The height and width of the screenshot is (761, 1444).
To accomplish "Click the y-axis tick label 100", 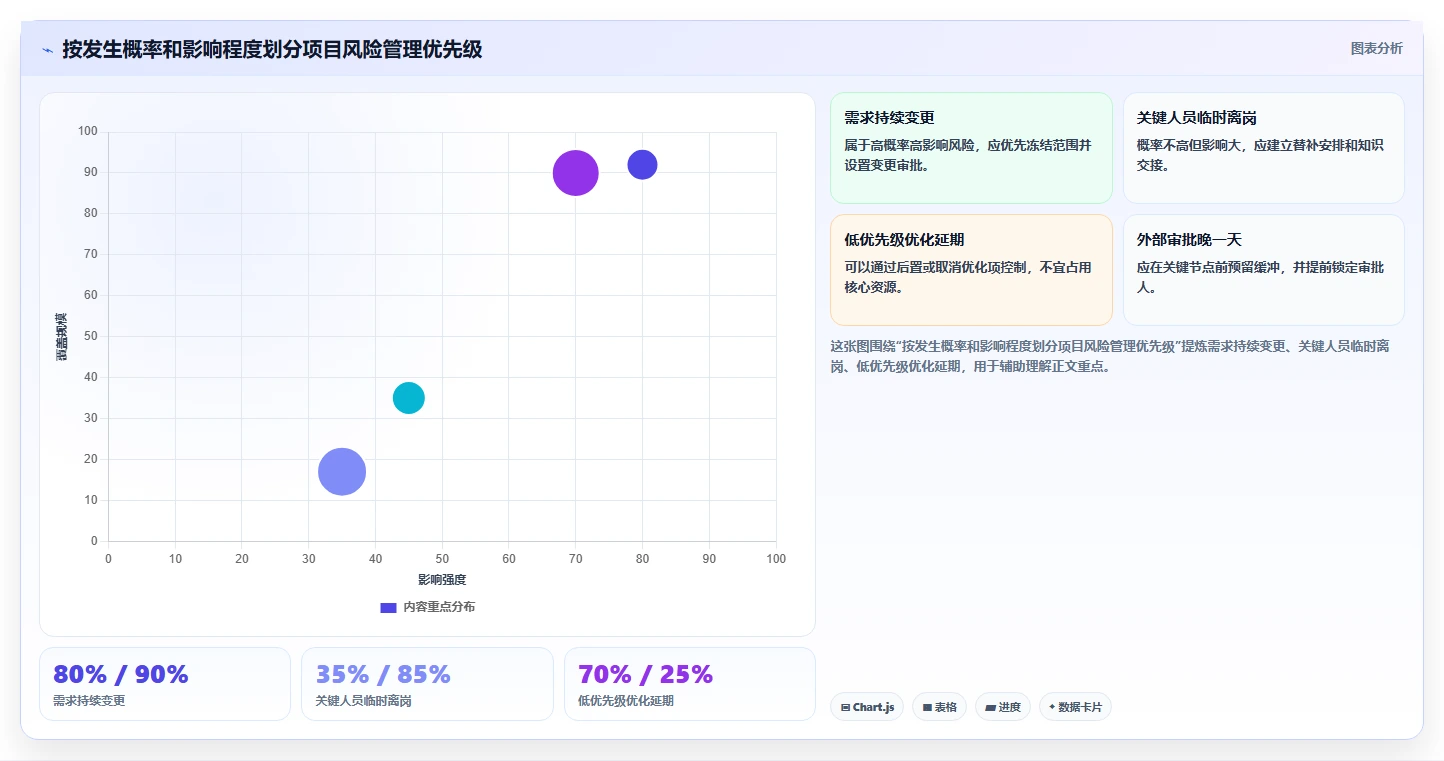I will 88,131.
